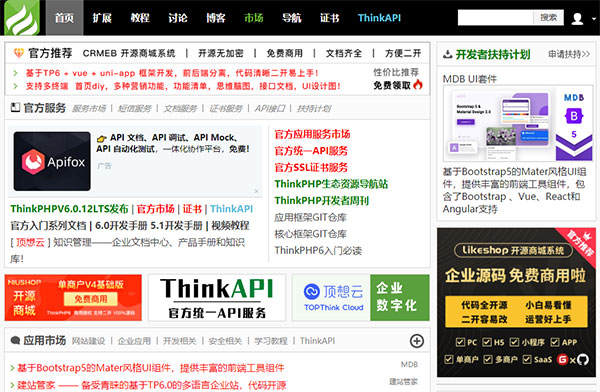Open the 扩展 navigation menu
The width and height of the screenshot is (600, 392).
102,18
